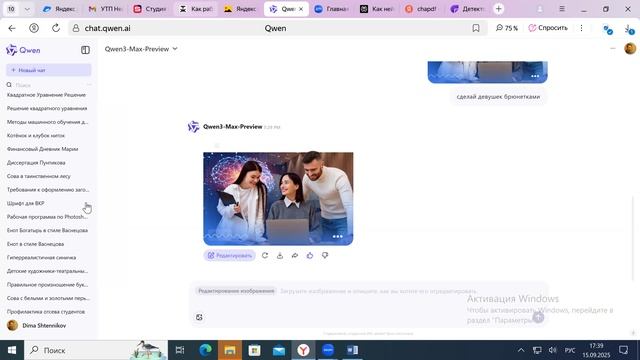Open Yandex Browser taskbar icon
The width and height of the screenshot is (640, 360).
(x=303, y=350)
